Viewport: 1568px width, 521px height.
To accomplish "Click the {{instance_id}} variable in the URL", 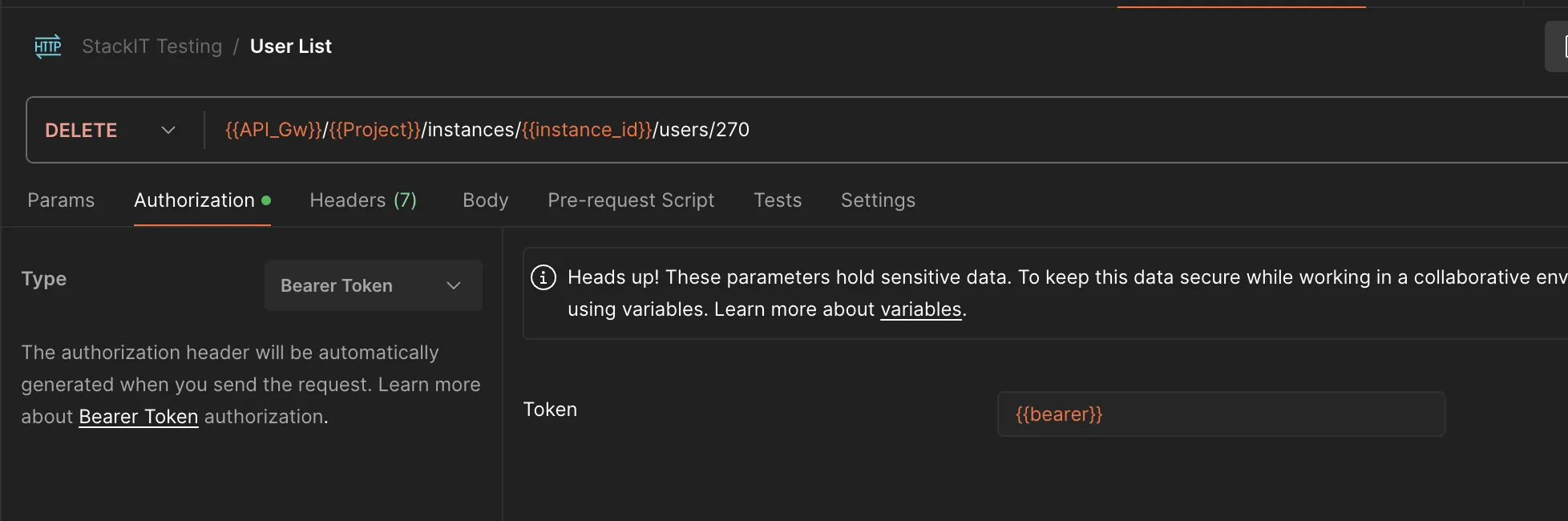I will (587, 130).
